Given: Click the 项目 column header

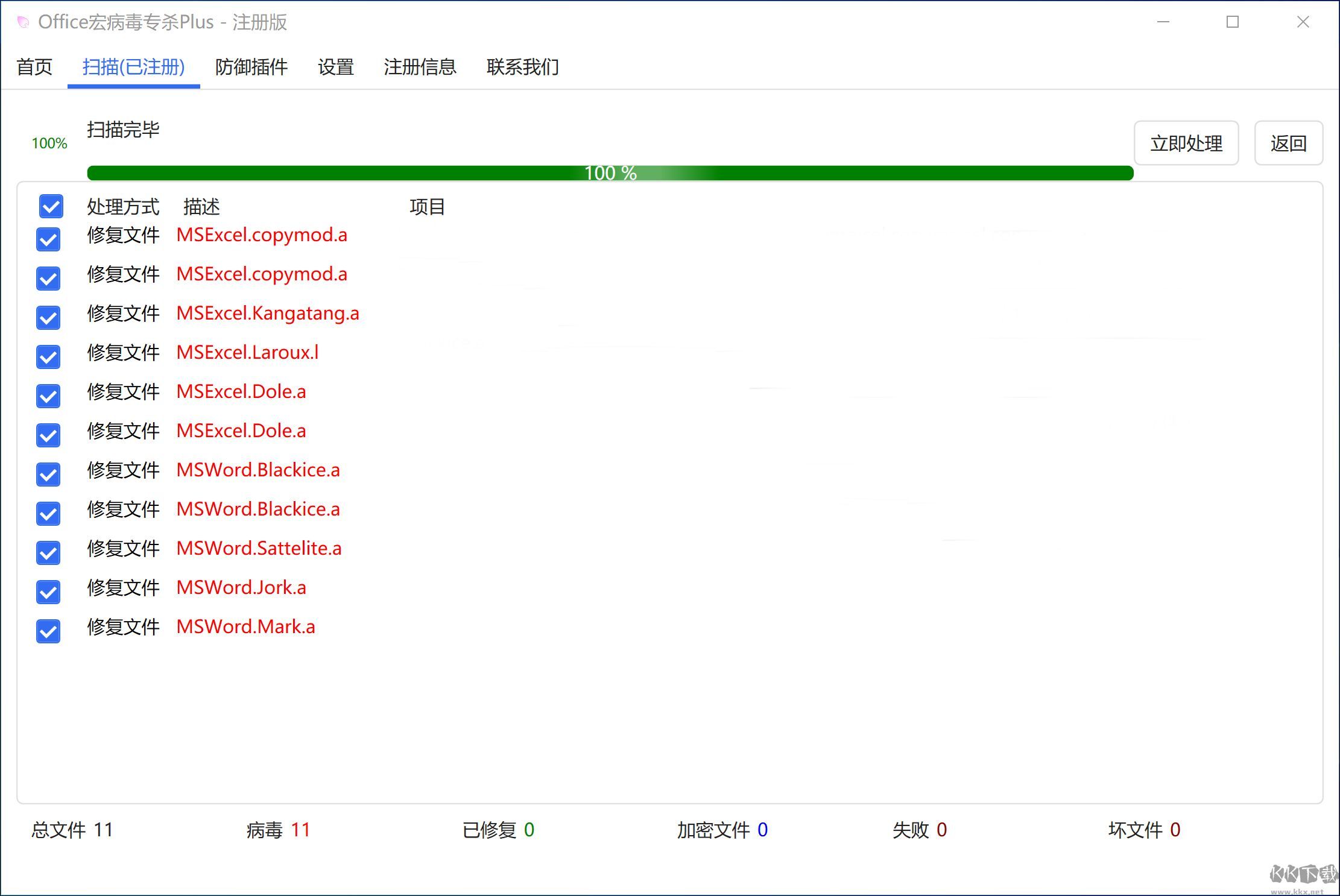Looking at the screenshot, I should pos(428,207).
